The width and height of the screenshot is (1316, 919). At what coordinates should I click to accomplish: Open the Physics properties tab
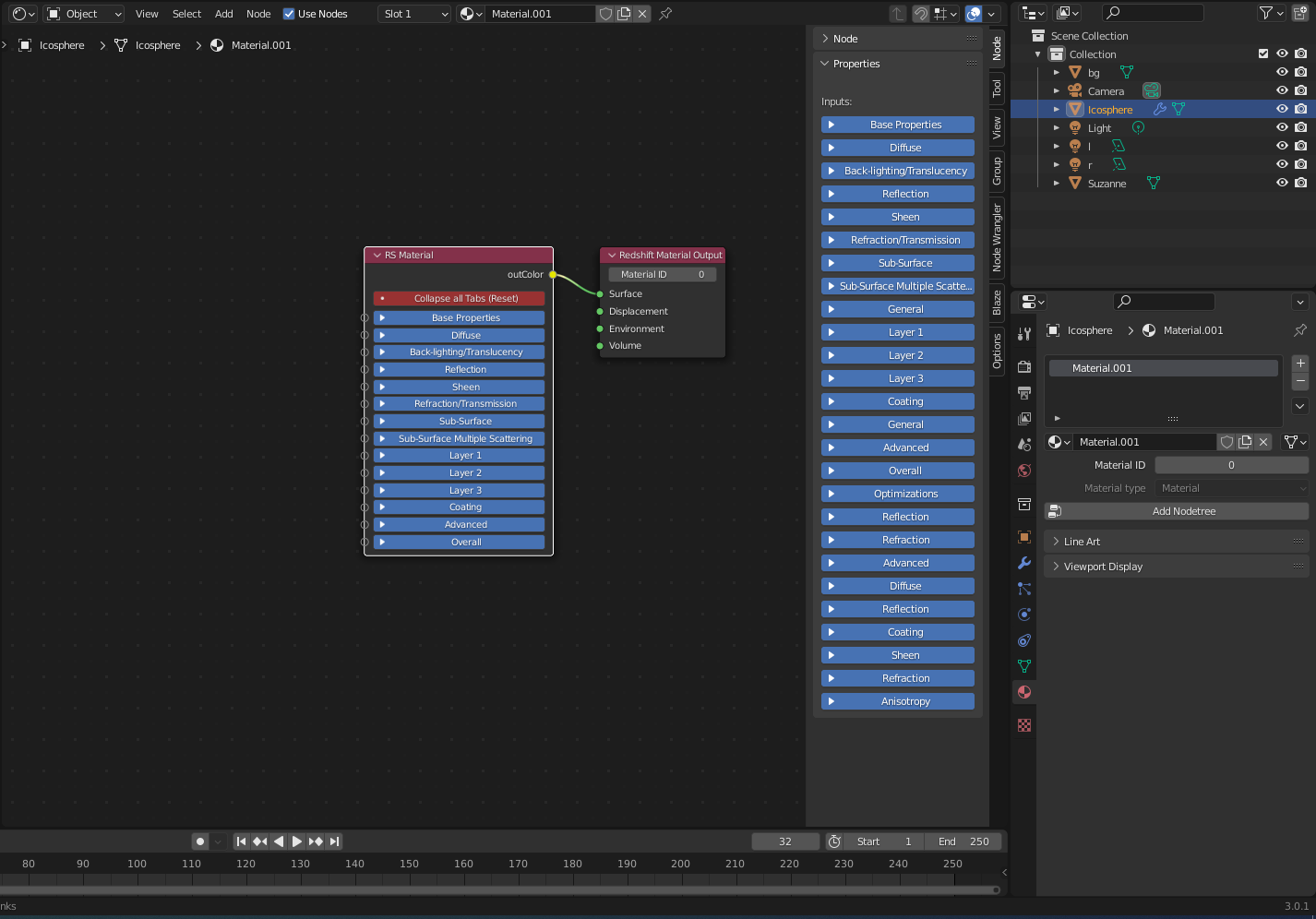pyautogui.click(x=1024, y=615)
